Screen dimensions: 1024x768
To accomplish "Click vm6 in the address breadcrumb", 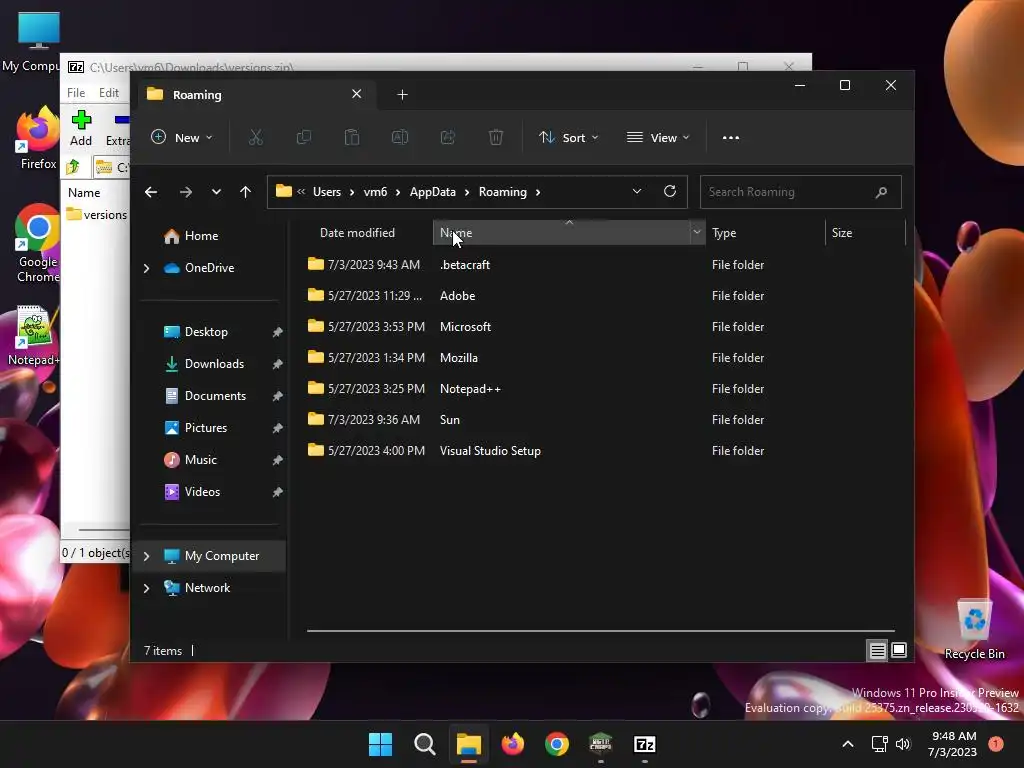I will pos(375,192).
